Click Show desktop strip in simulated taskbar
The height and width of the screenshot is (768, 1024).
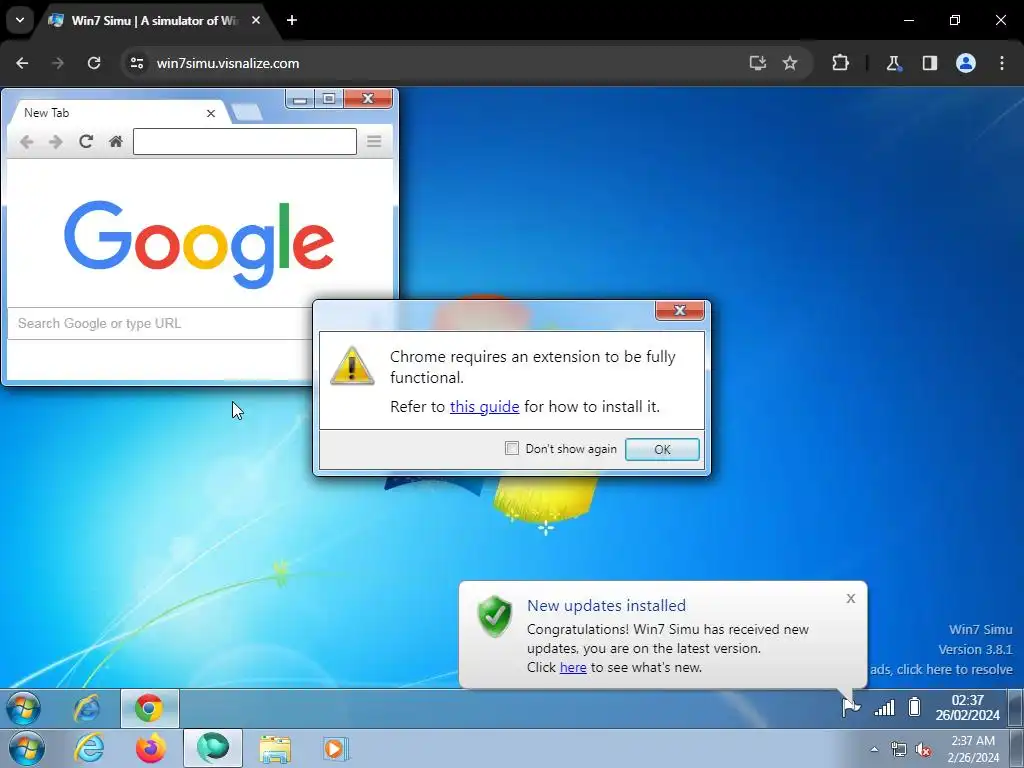click(x=1016, y=708)
